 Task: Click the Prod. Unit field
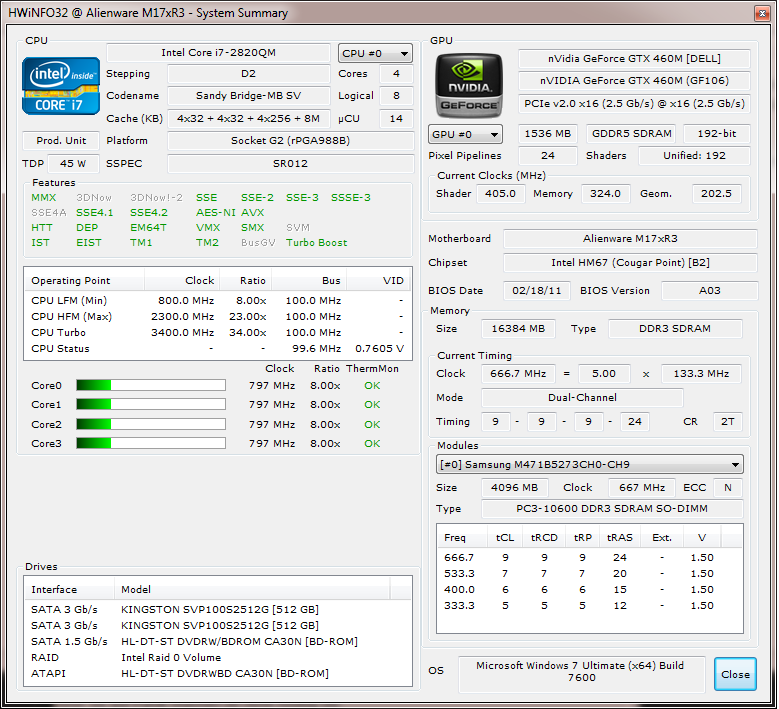point(61,141)
